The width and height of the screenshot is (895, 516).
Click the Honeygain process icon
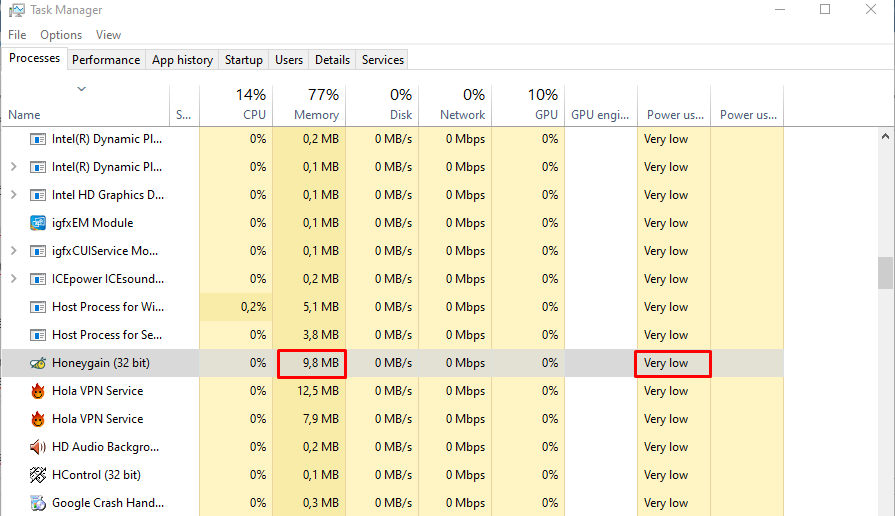tap(38, 363)
